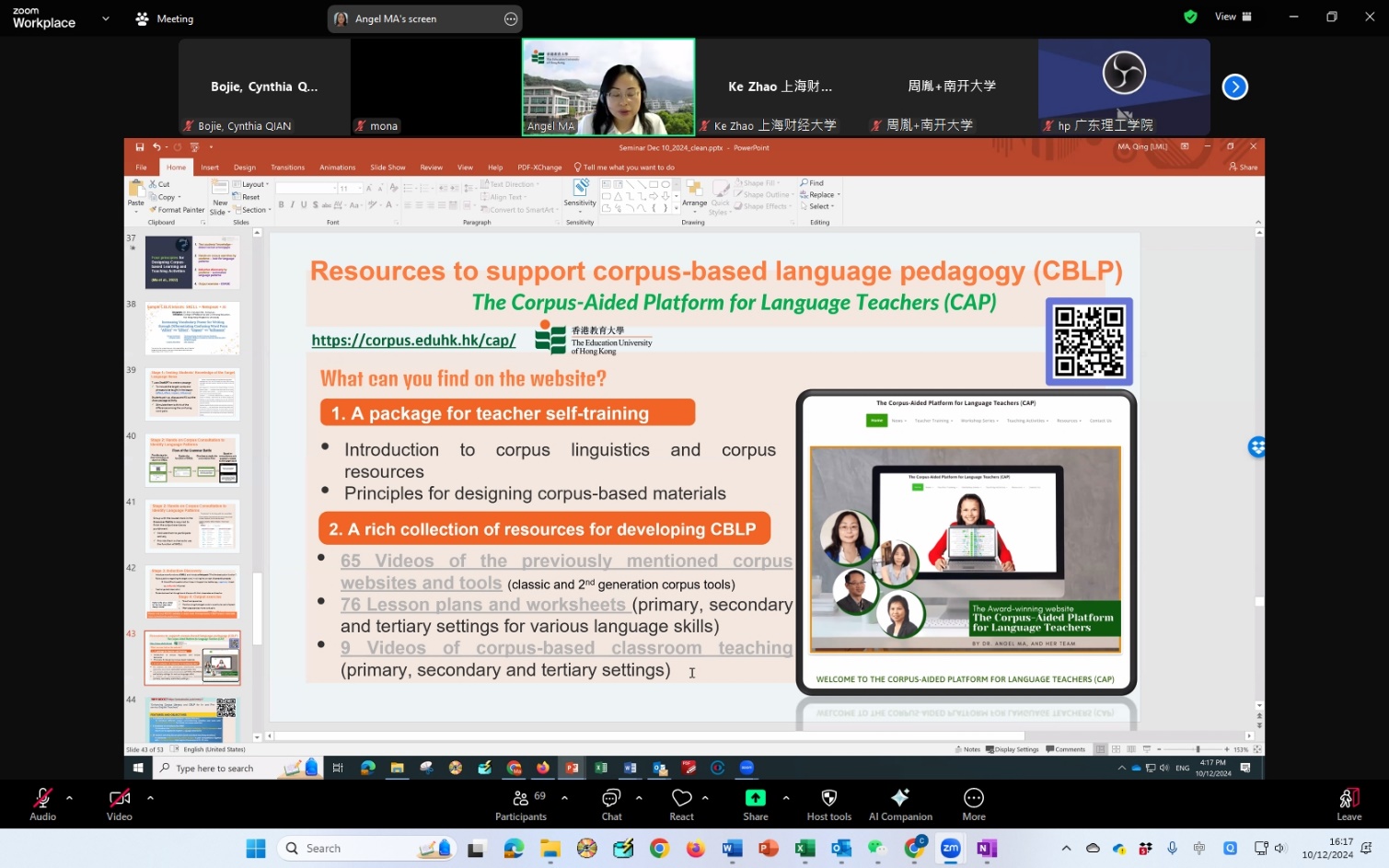Toggle the Notes pane in status bar

[x=968, y=749]
